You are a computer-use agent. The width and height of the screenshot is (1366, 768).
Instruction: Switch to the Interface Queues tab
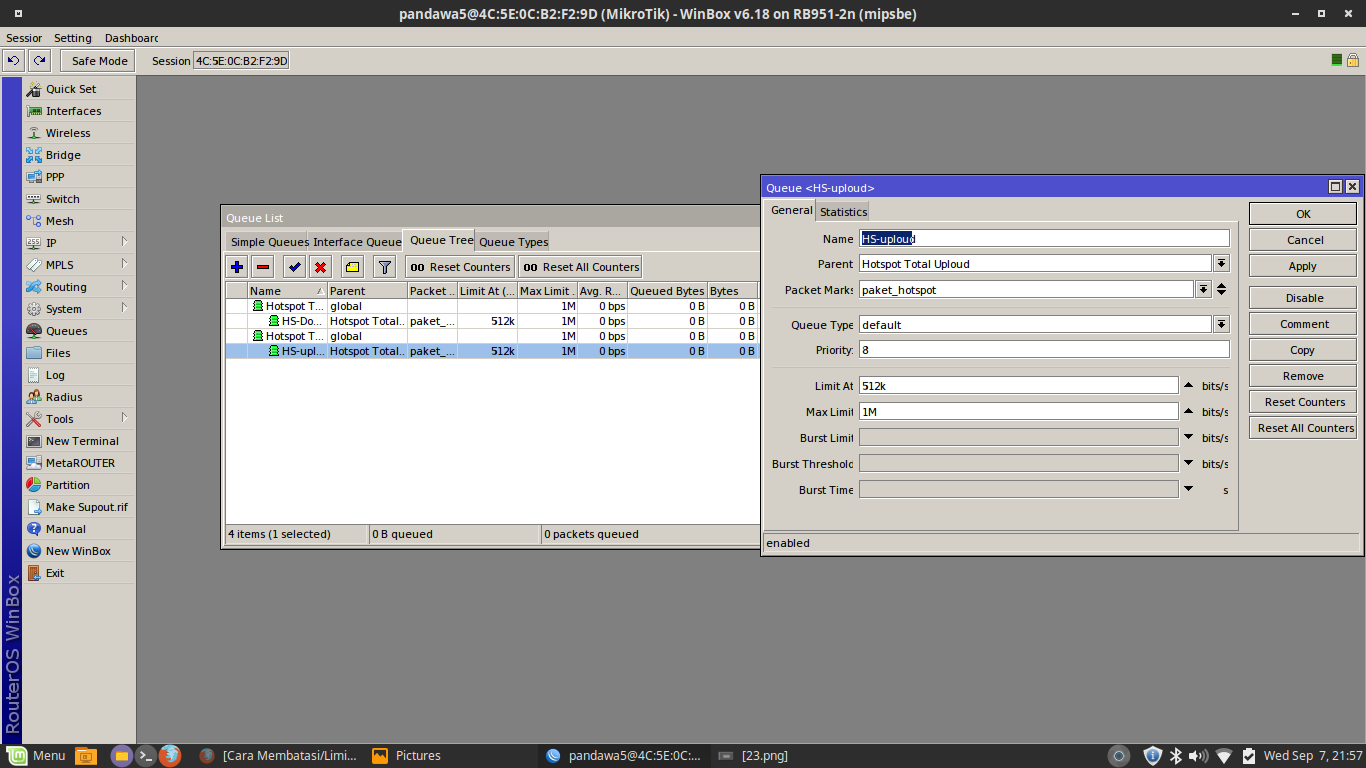coord(357,242)
